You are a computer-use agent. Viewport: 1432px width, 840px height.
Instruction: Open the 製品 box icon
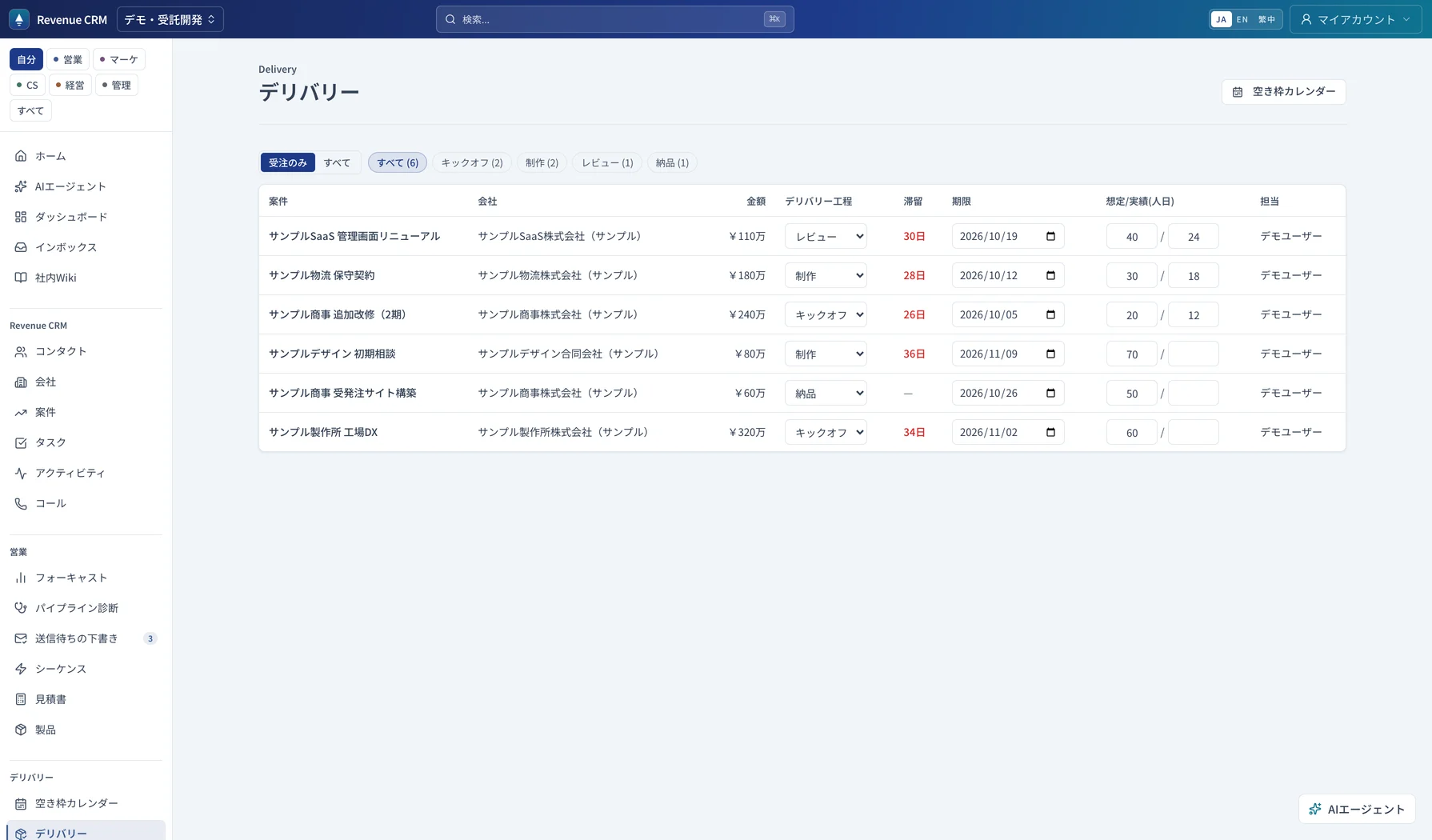tap(21, 730)
